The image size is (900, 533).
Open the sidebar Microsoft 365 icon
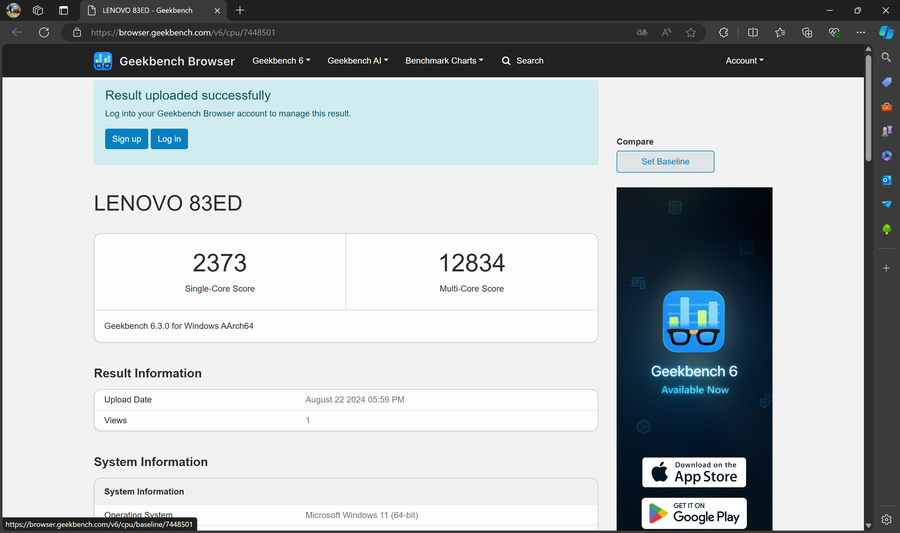(886, 155)
